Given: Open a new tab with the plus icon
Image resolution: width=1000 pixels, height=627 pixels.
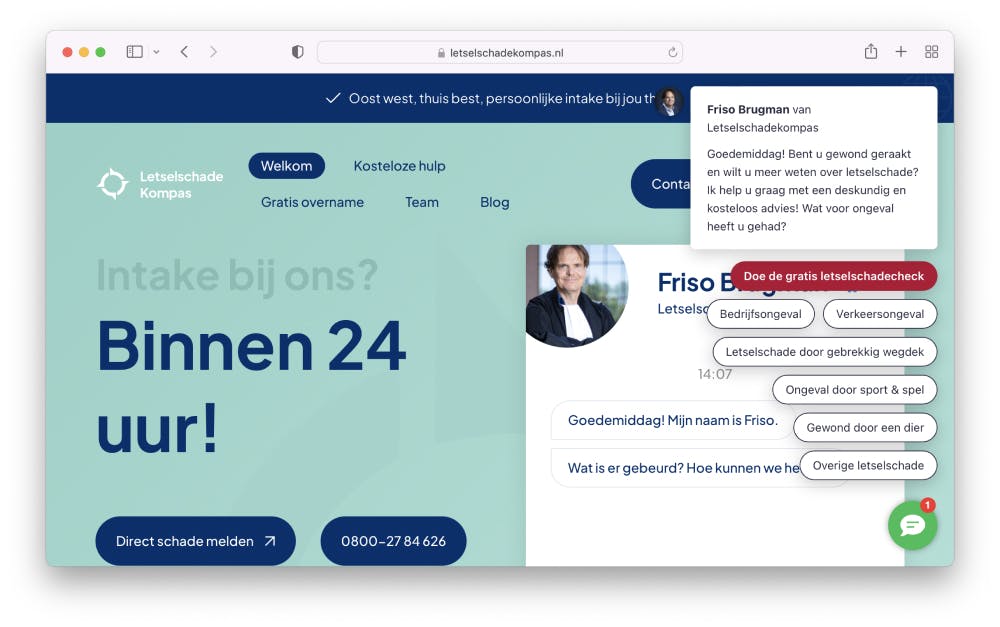Looking at the screenshot, I should pyautogui.click(x=900, y=51).
